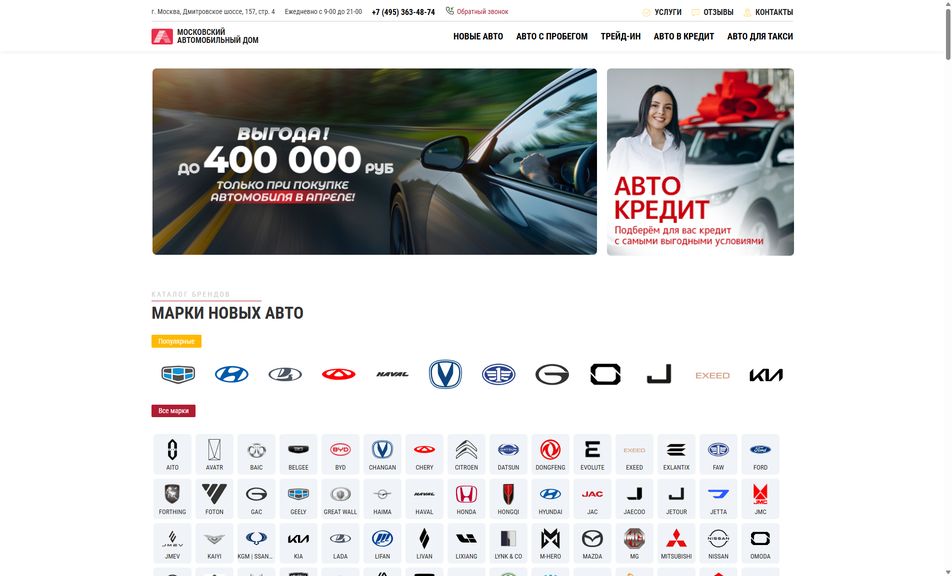
Task: Pick the Changan logo in popular brands
Action: (445, 374)
